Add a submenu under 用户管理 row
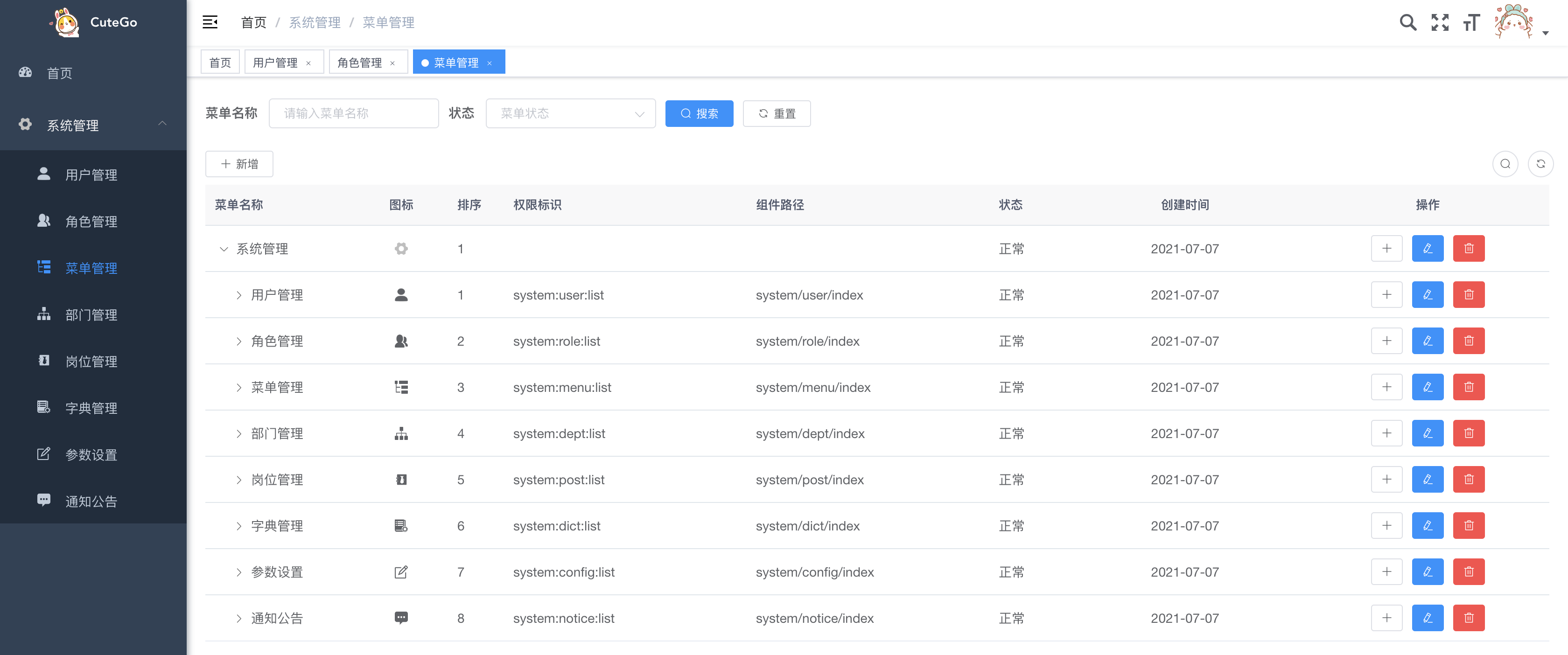The height and width of the screenshot is (655, 1568). [x=1386, y=295]
